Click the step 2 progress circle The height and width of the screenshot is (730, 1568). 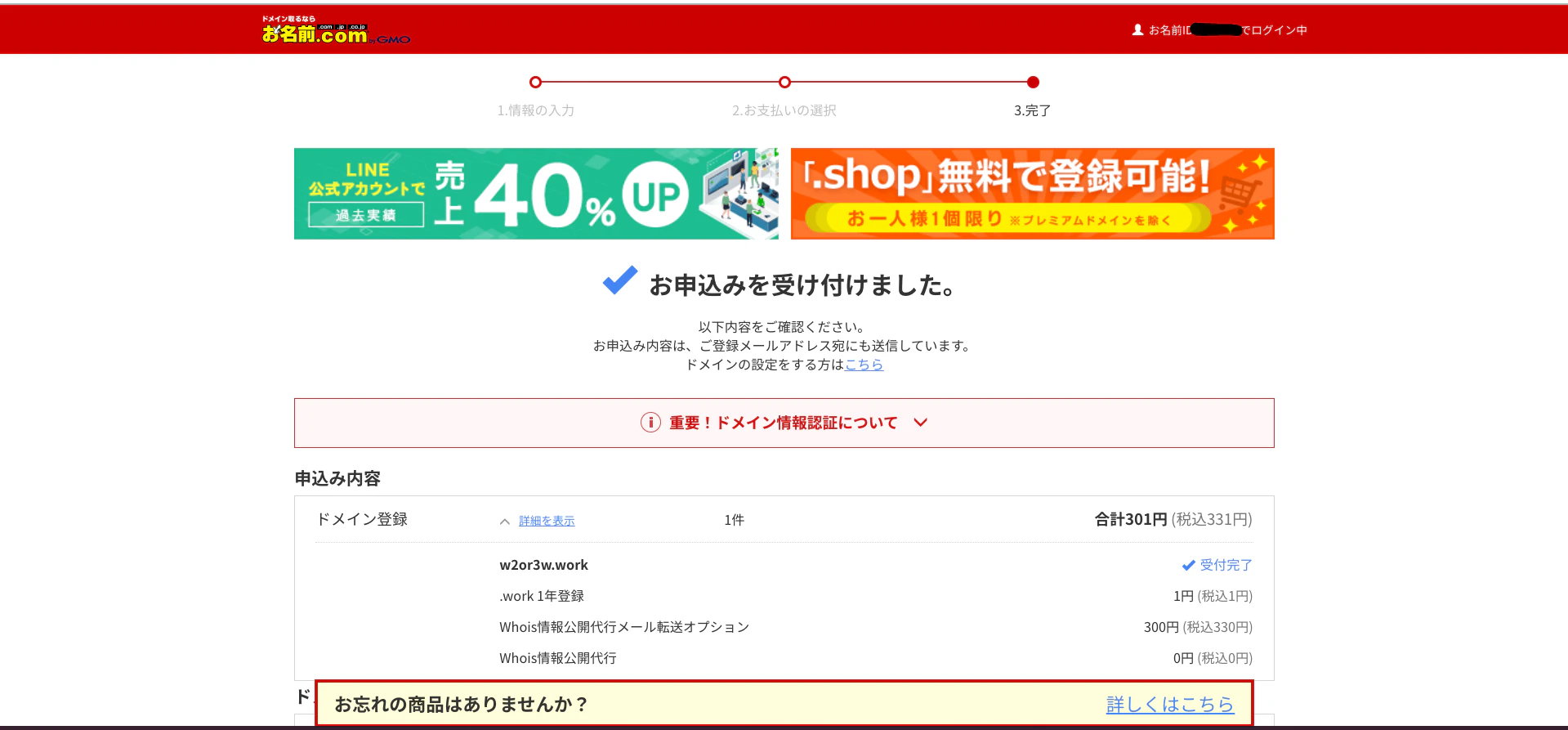point(784,82)
